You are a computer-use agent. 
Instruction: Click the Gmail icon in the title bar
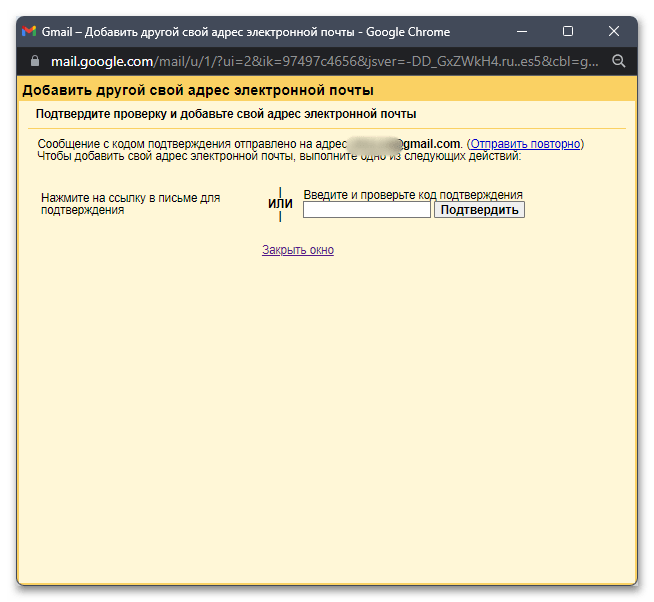click(x=29, y=32)
